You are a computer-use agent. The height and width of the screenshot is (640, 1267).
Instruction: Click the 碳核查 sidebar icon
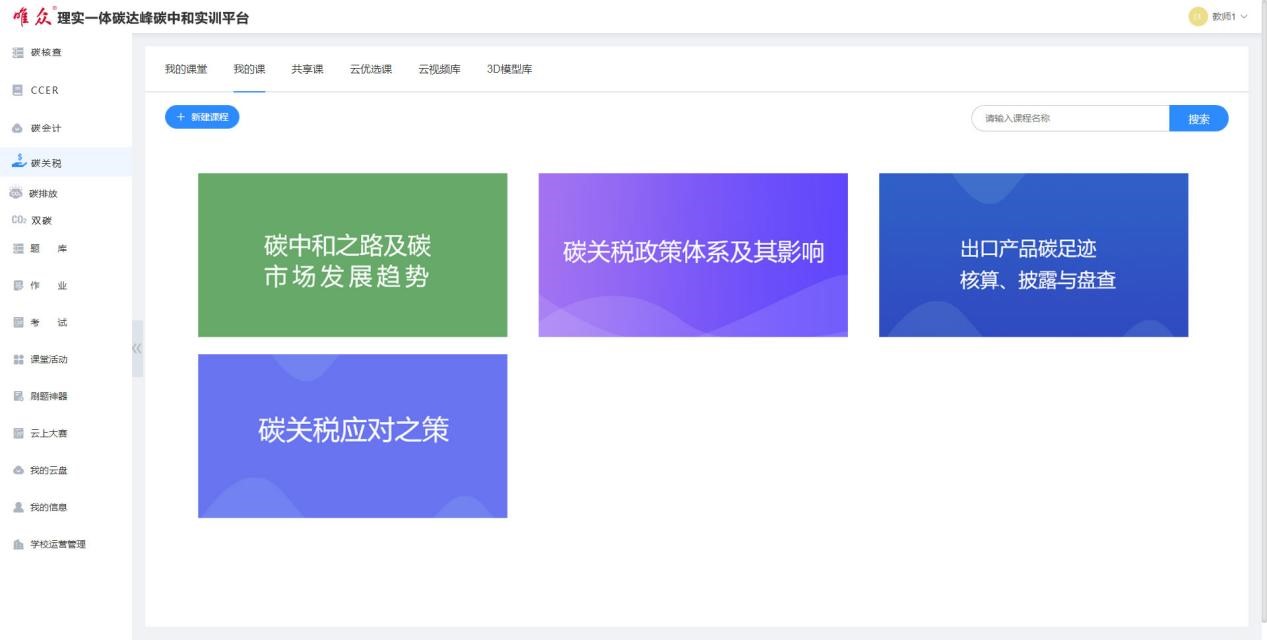[x=17, y=52]
